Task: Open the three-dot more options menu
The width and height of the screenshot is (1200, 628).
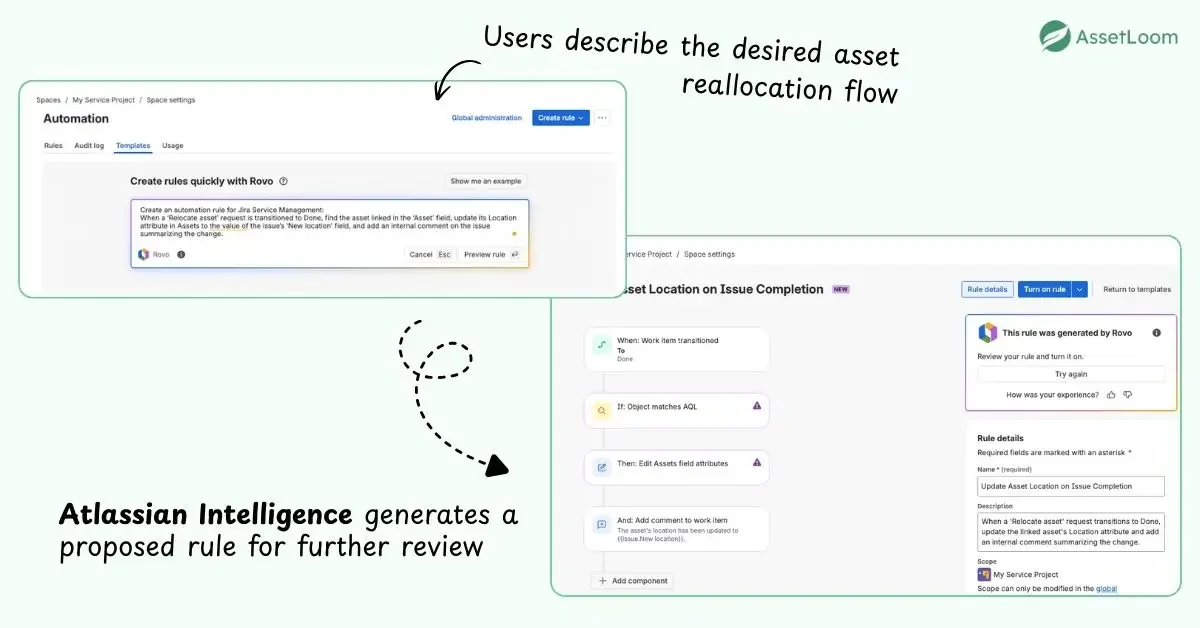Action: click(602, 118)
